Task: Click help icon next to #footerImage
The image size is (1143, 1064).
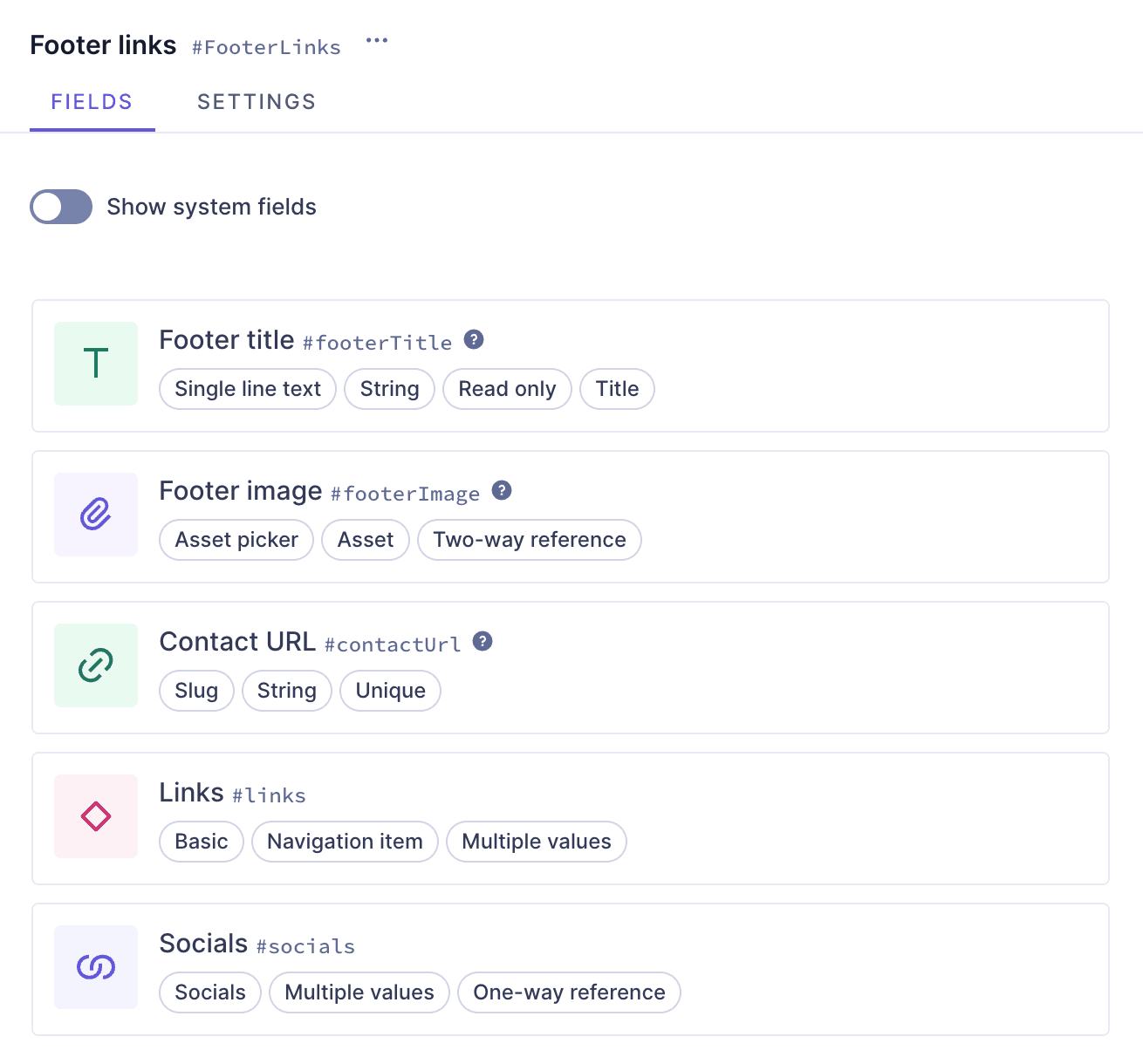Action: (502, 490)
